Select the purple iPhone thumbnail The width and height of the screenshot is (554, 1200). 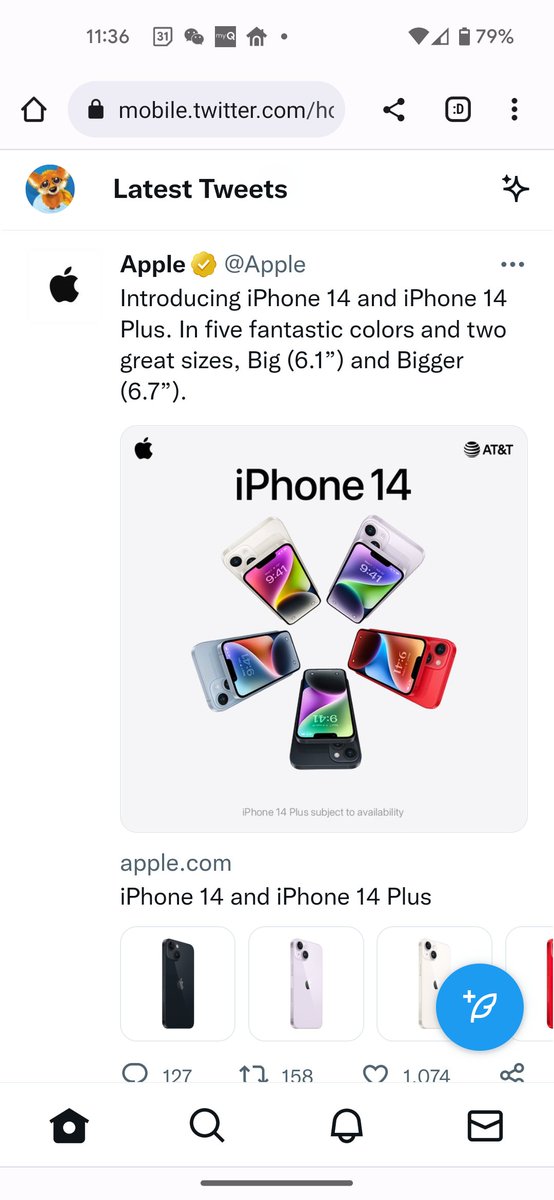[x=306, y=984]
